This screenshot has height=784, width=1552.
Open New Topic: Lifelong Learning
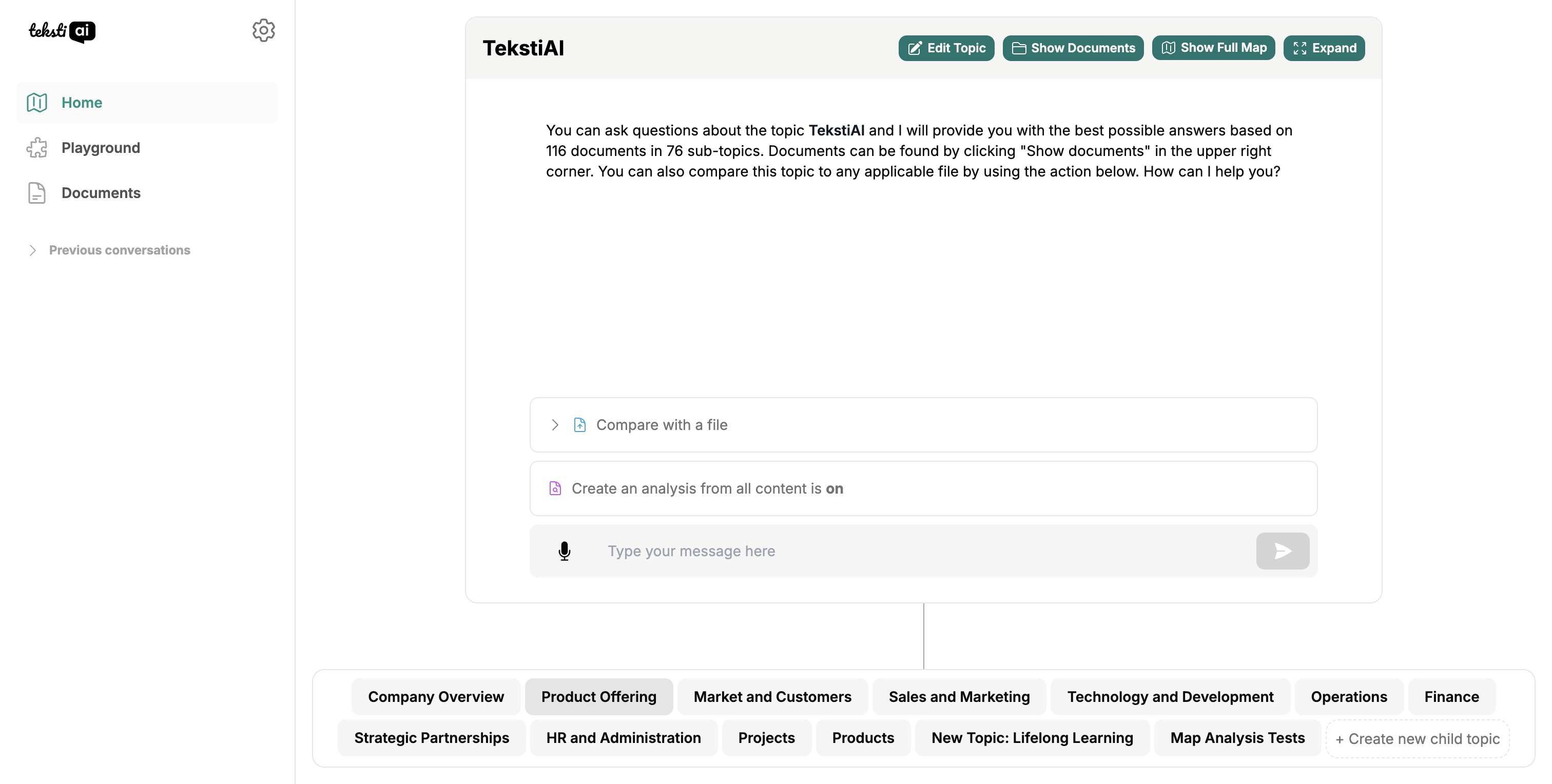pos(1032,738)
